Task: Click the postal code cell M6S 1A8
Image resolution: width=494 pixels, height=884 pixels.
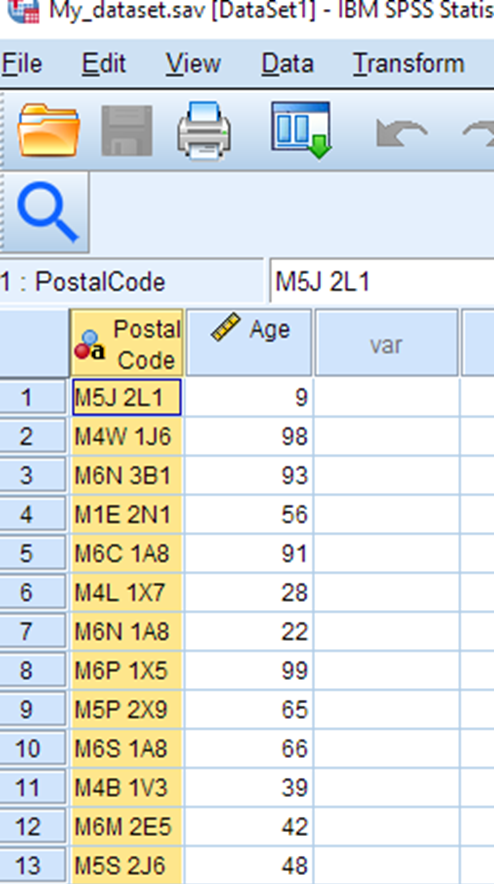Action: [127, 748]
